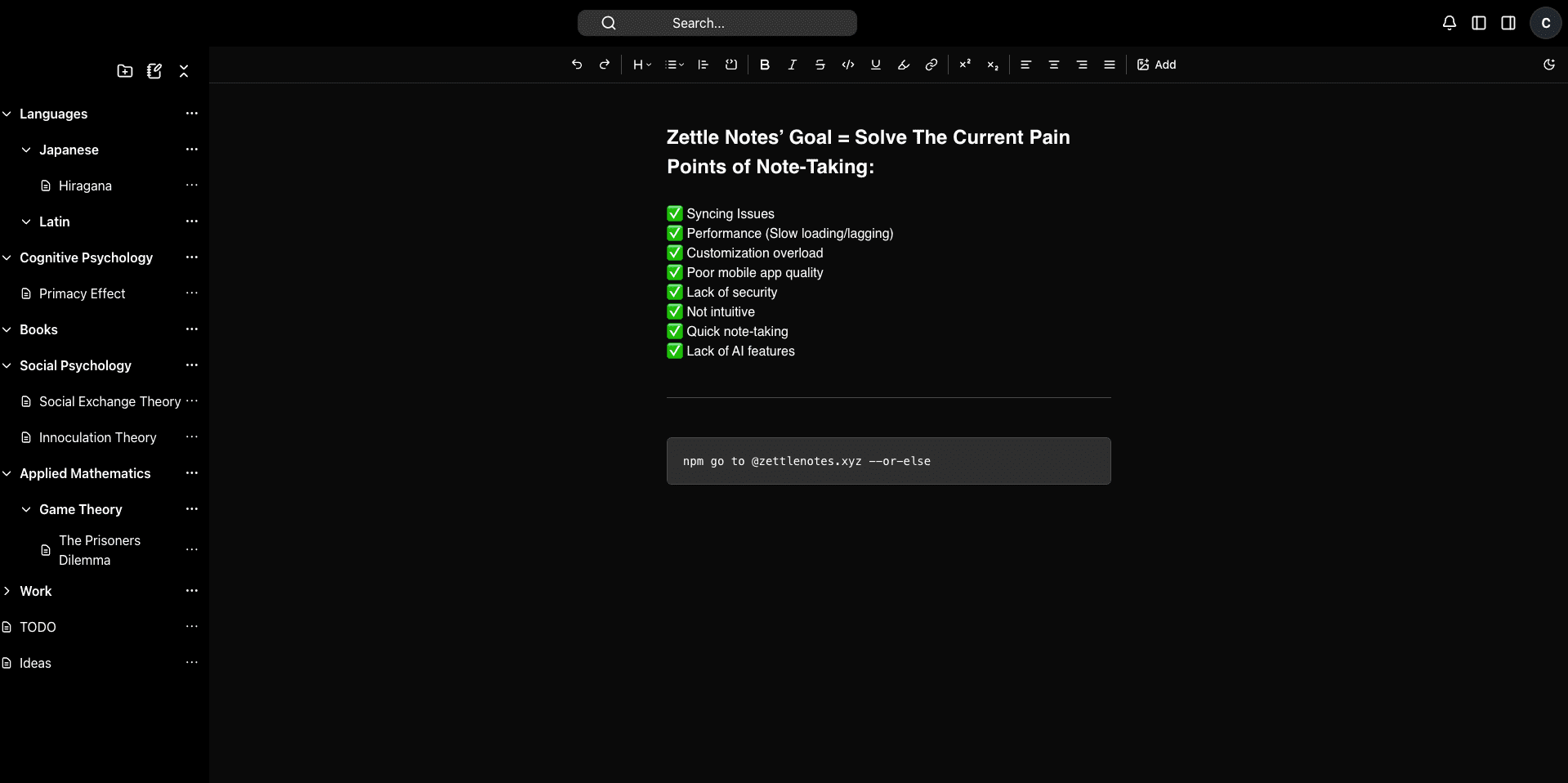Open options menu for Ideas
Image resolution: width=1568 pixels, height=783 pixels.
(192, 663)
